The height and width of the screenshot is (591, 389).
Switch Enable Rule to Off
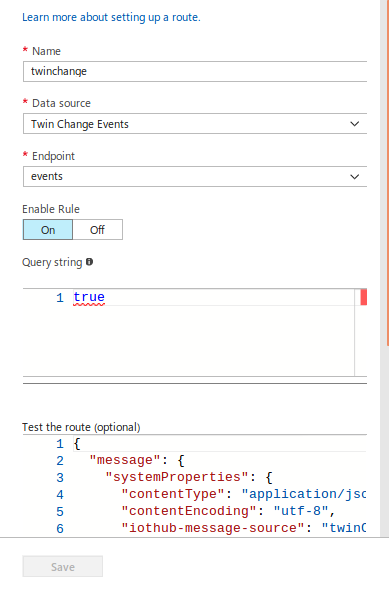(x=98, y=230)
